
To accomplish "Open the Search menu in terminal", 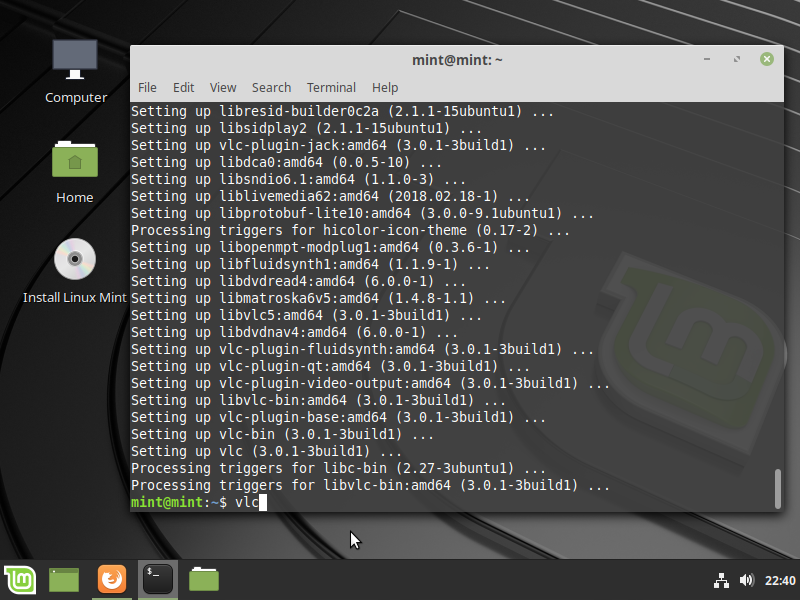I will (271, 88).
